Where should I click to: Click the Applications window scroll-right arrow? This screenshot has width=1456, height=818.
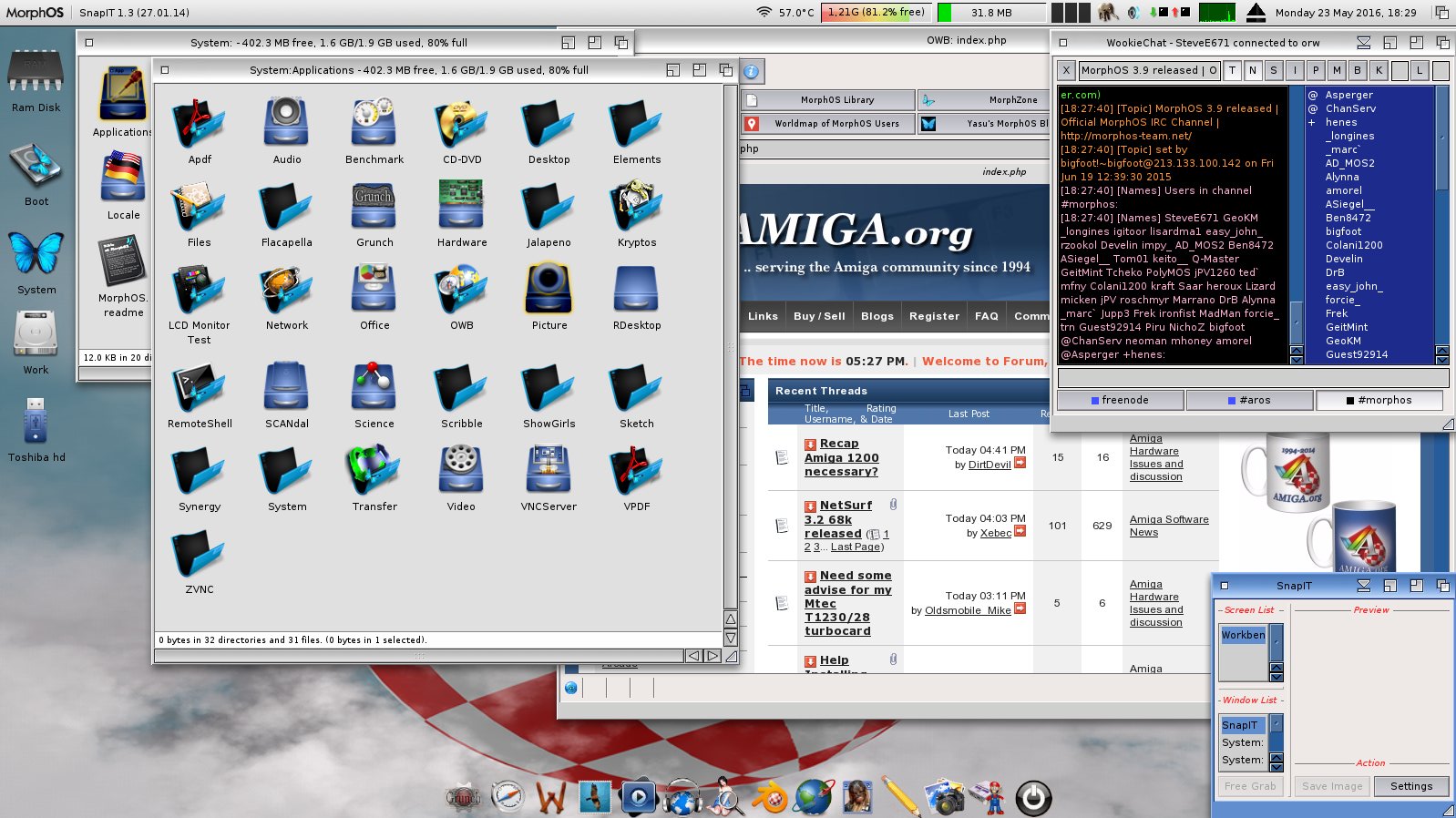coord(713,656)
